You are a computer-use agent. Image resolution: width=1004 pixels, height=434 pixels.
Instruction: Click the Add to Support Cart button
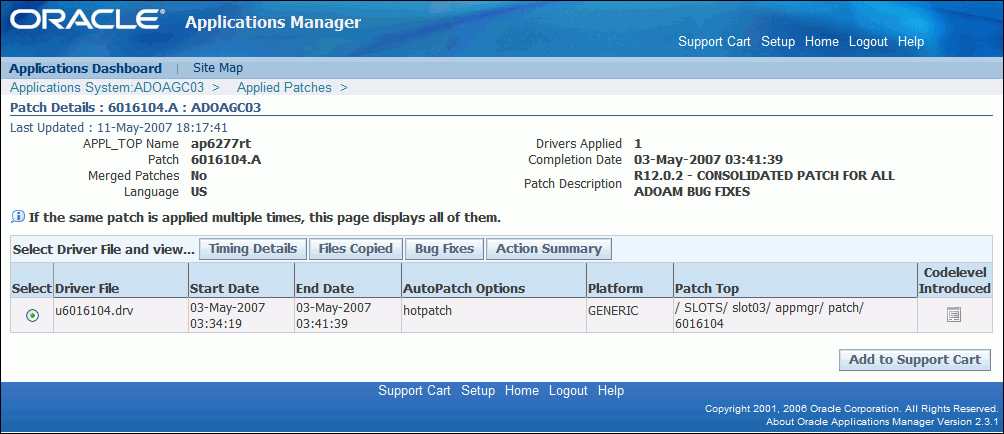click(915, 360)
